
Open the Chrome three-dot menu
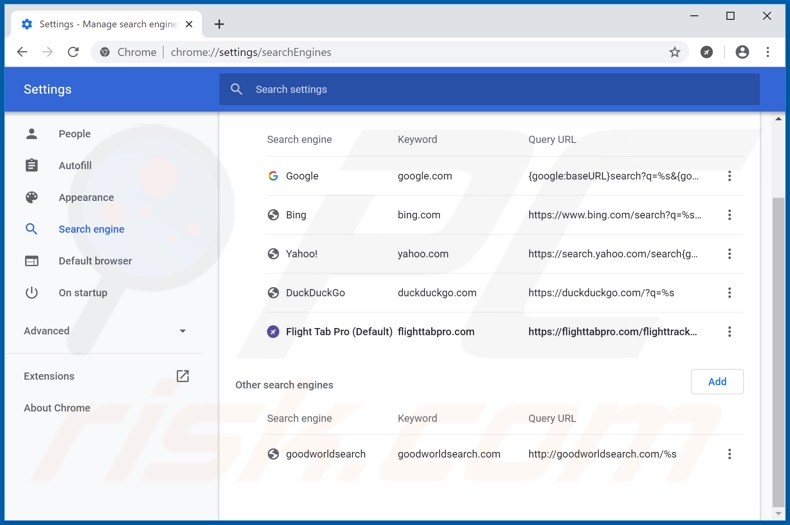click(x=767, y=52)
